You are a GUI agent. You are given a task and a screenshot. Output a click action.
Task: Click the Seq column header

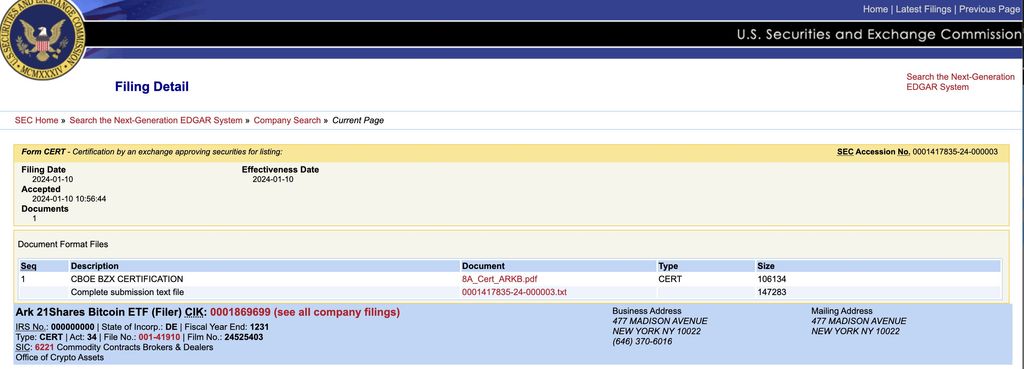28,266
